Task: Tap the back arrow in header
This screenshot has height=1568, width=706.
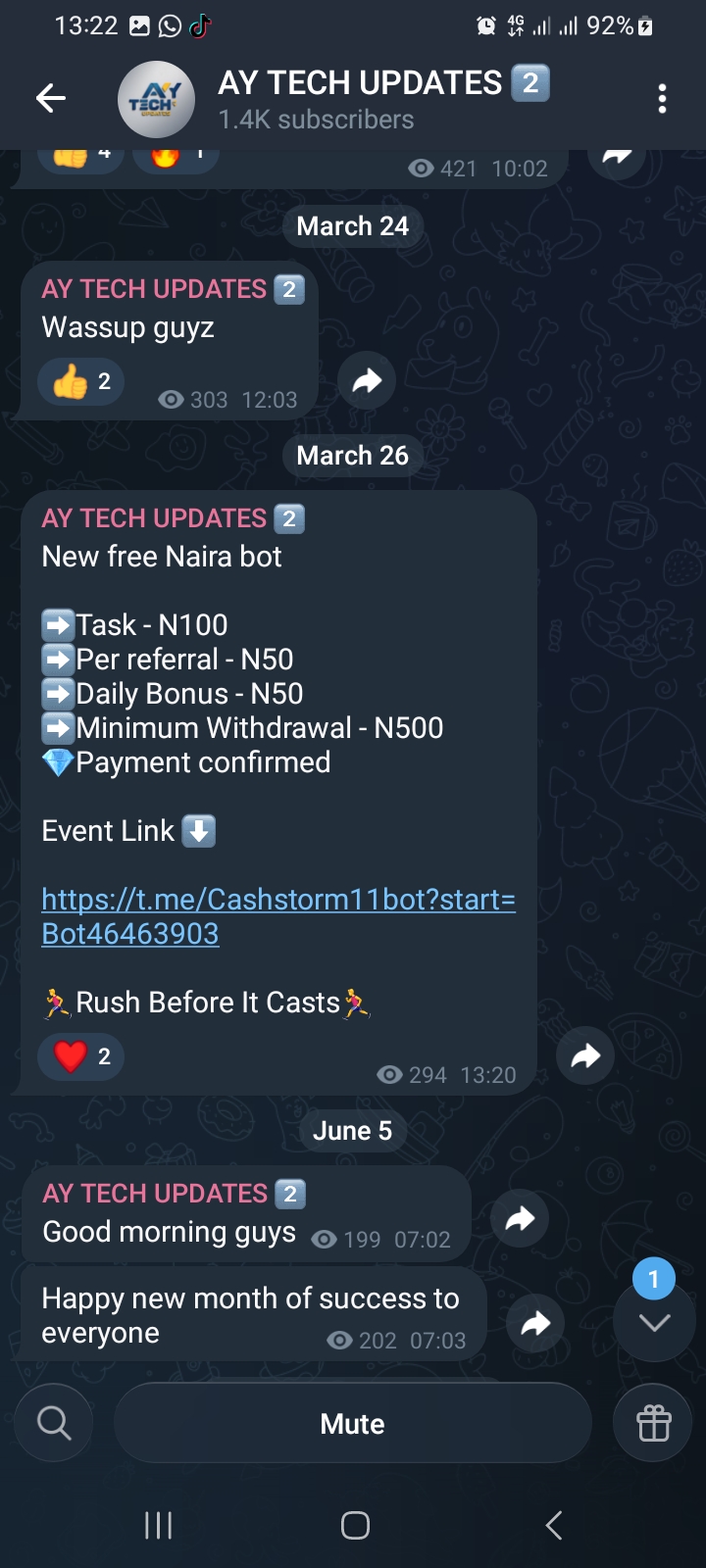Action: click(x=51, y=98)
